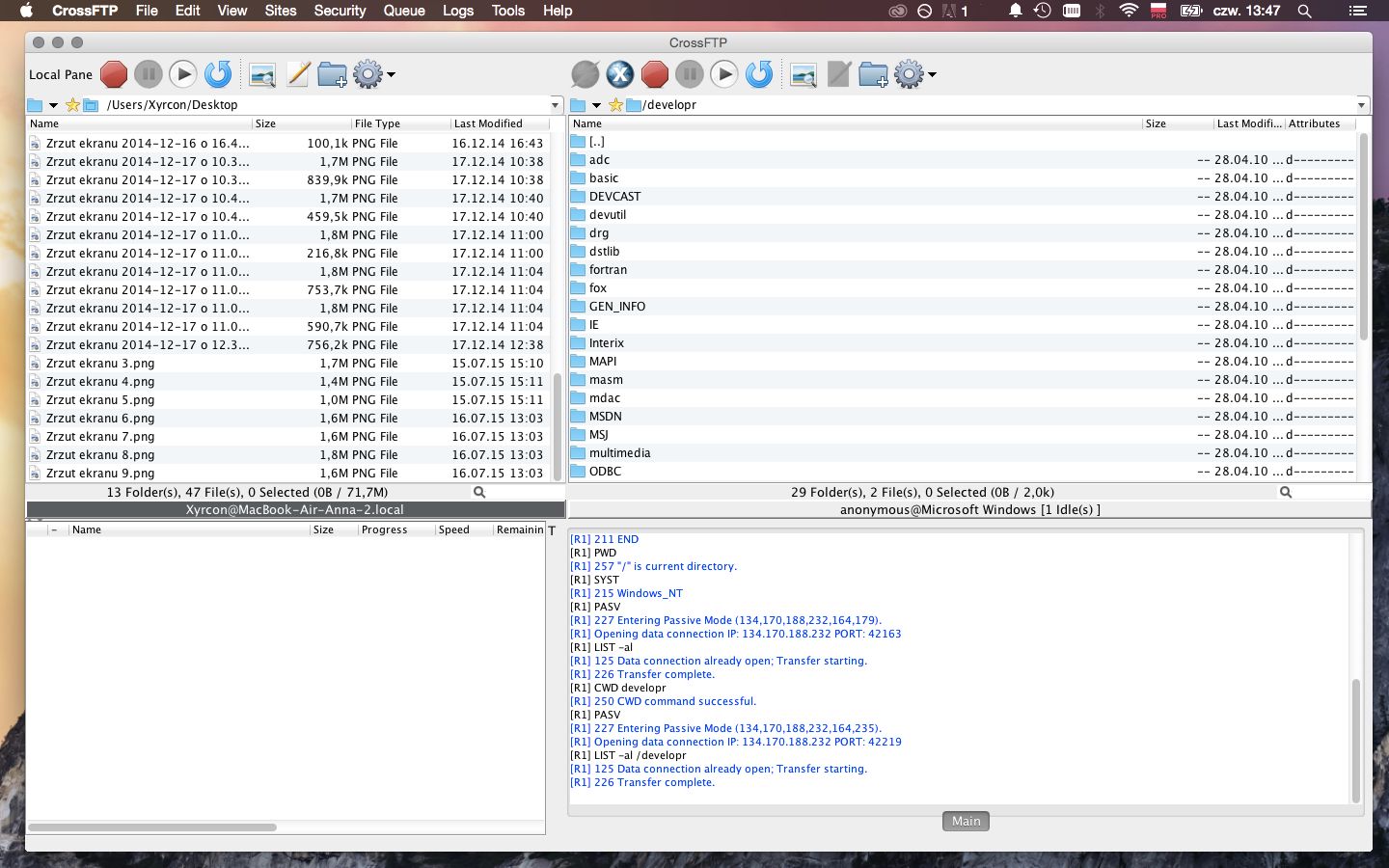1389x868 pixels.
Task: Click the Time Machine menu bar icon
Action: 1043,11
